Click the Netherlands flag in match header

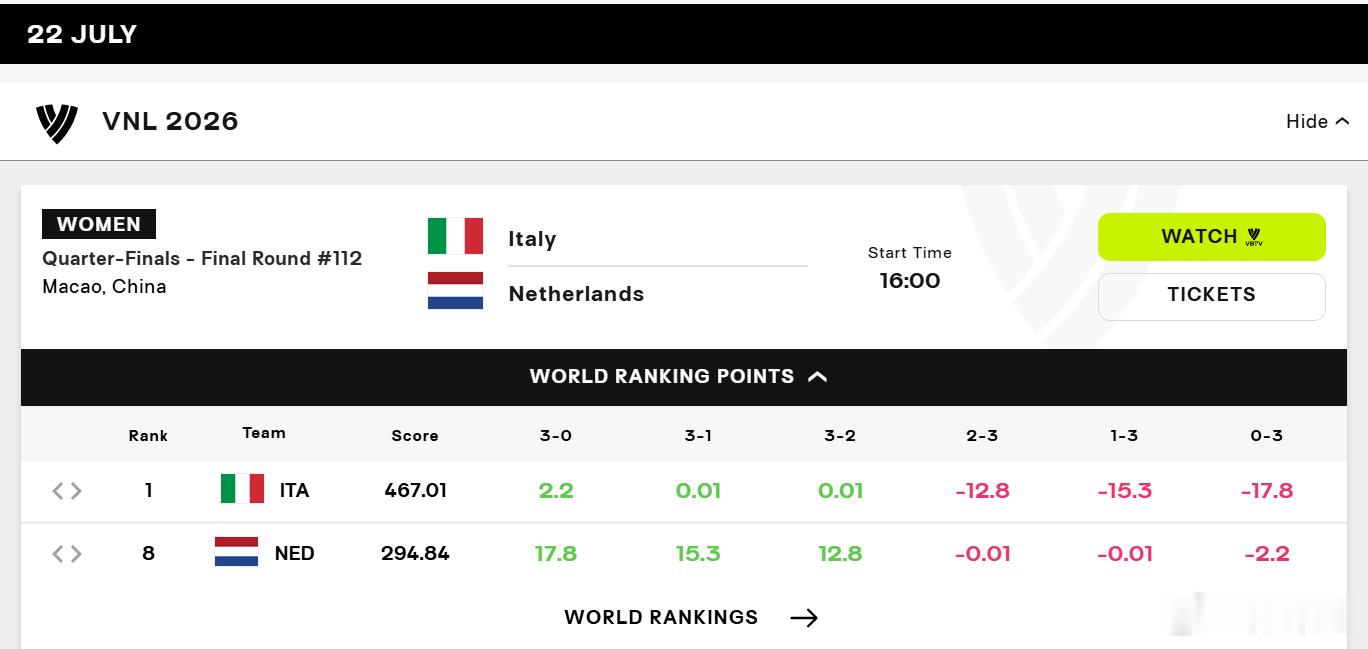(455, 291)
